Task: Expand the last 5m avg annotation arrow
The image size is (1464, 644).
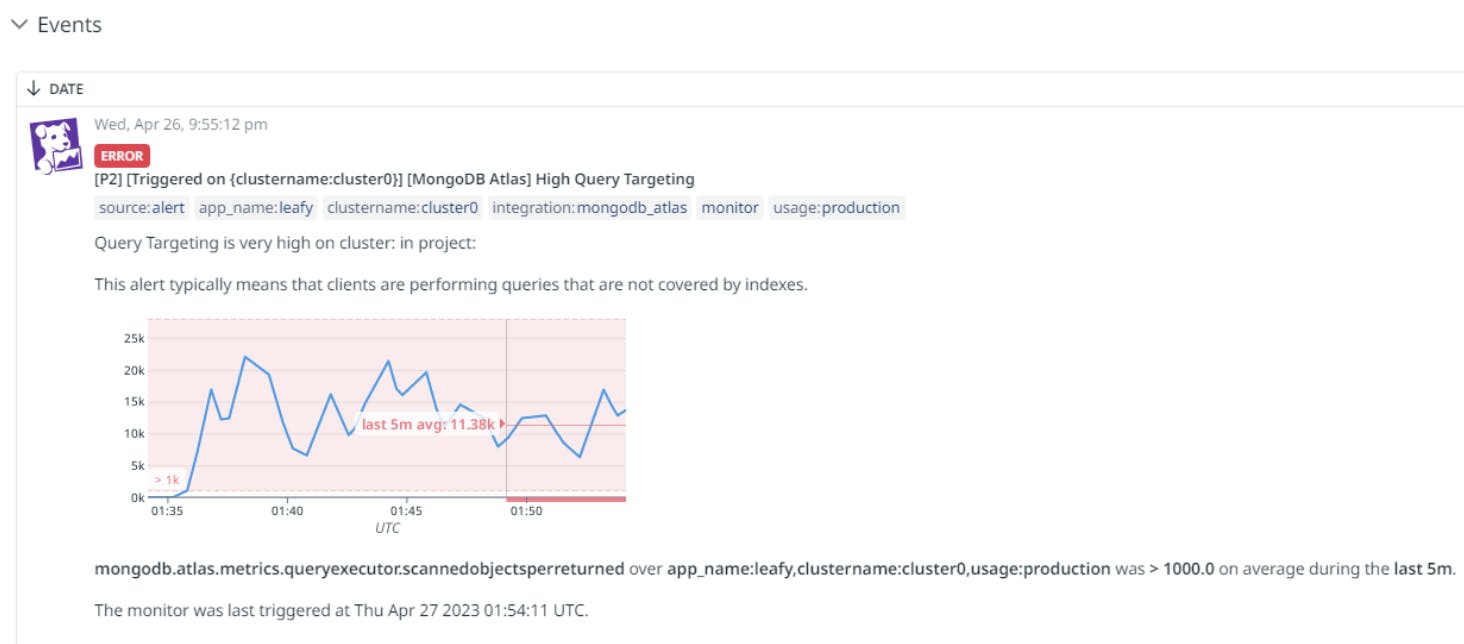Action: click(x=500, y=424)
